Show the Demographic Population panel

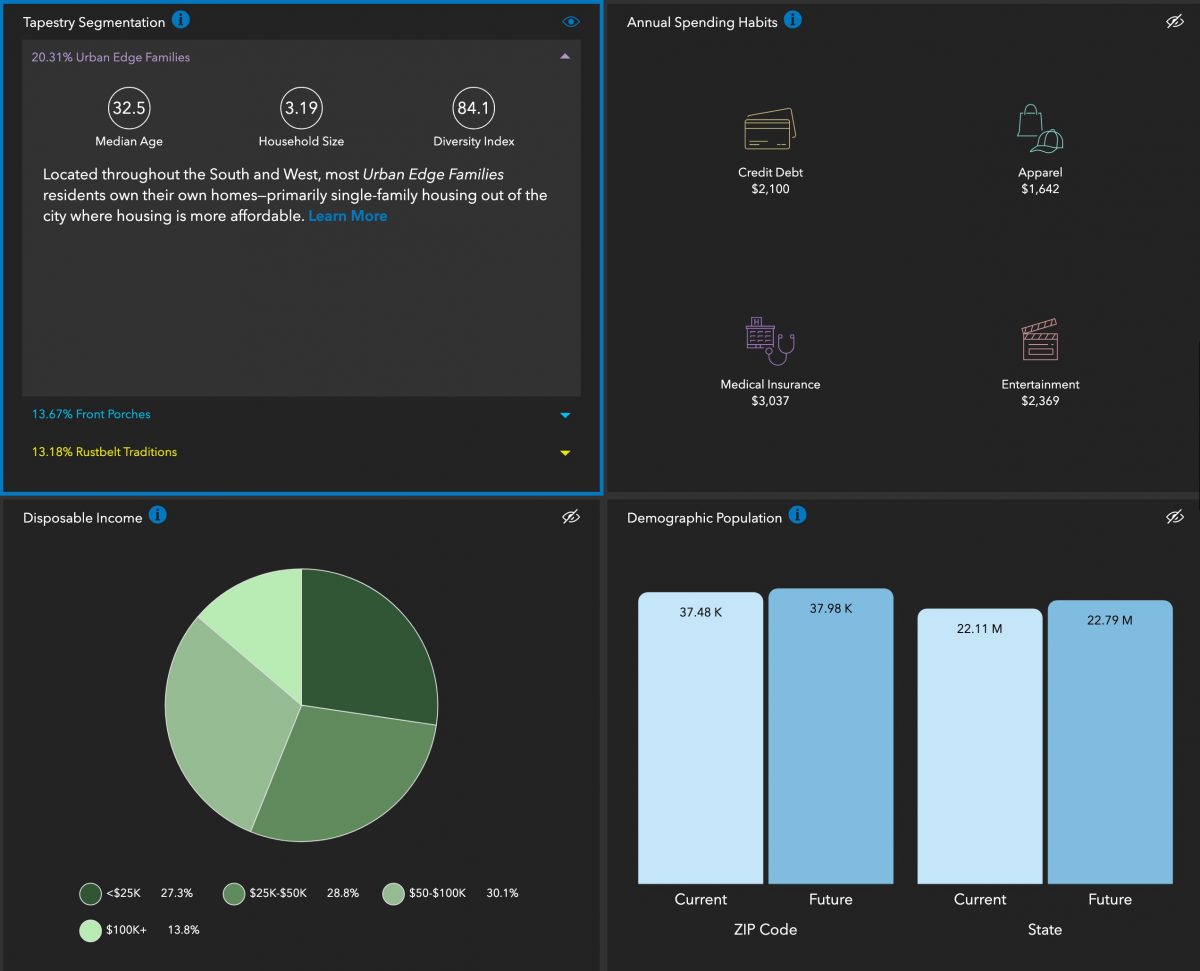(x=1175, y=516)
